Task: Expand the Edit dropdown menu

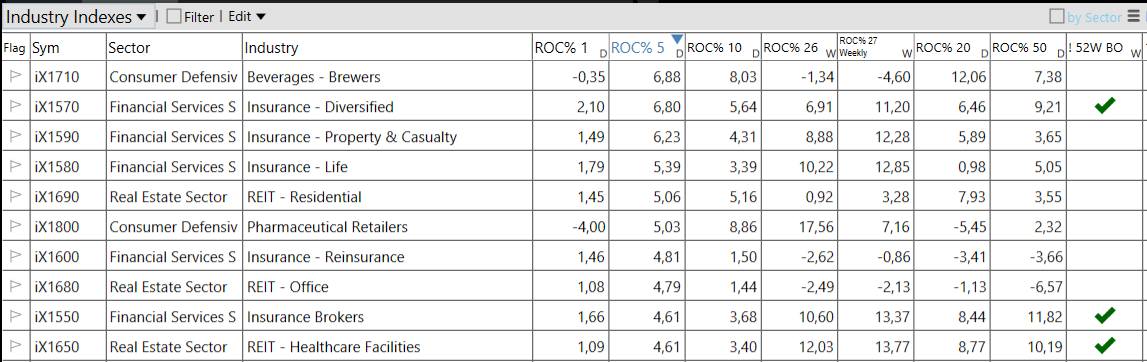Action: pyautogui.click(x=247, y=17)
